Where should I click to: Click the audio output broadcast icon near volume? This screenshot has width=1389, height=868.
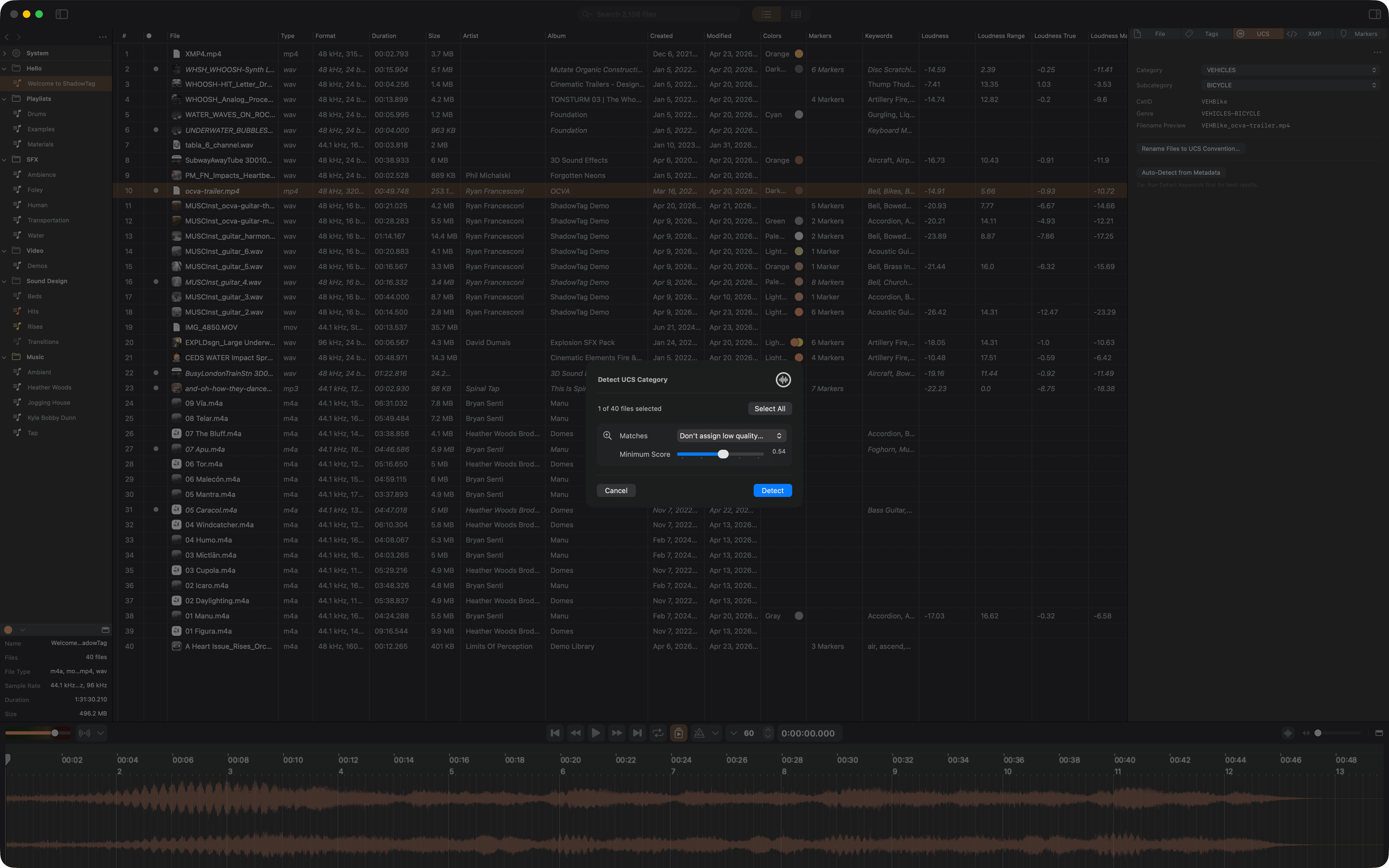pos(85,733)
